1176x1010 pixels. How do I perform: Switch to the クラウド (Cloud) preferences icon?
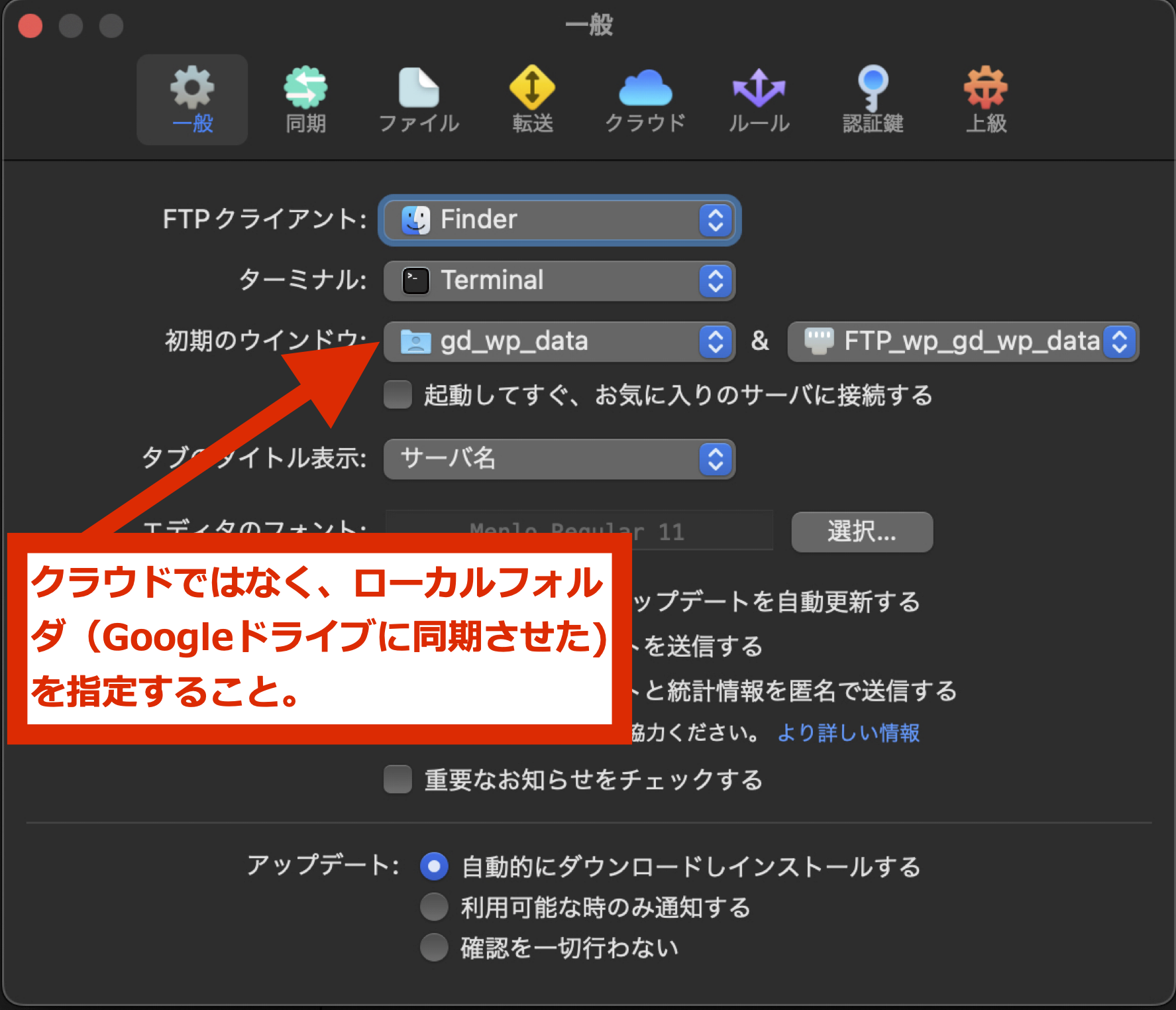point(645,99)
